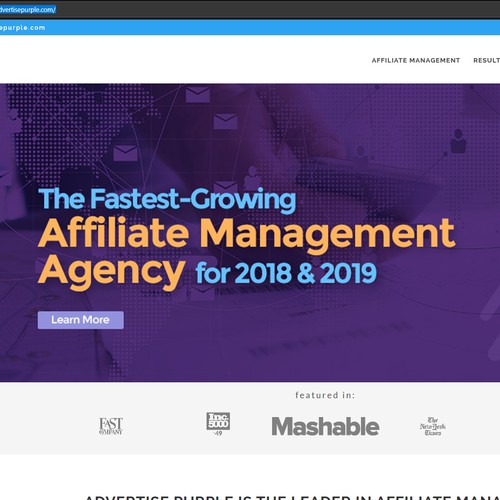Click the orange Affiliate Management headline
The height and width of the screenshot is (500, 500).
pyautogui.click(x=246, y=234)
